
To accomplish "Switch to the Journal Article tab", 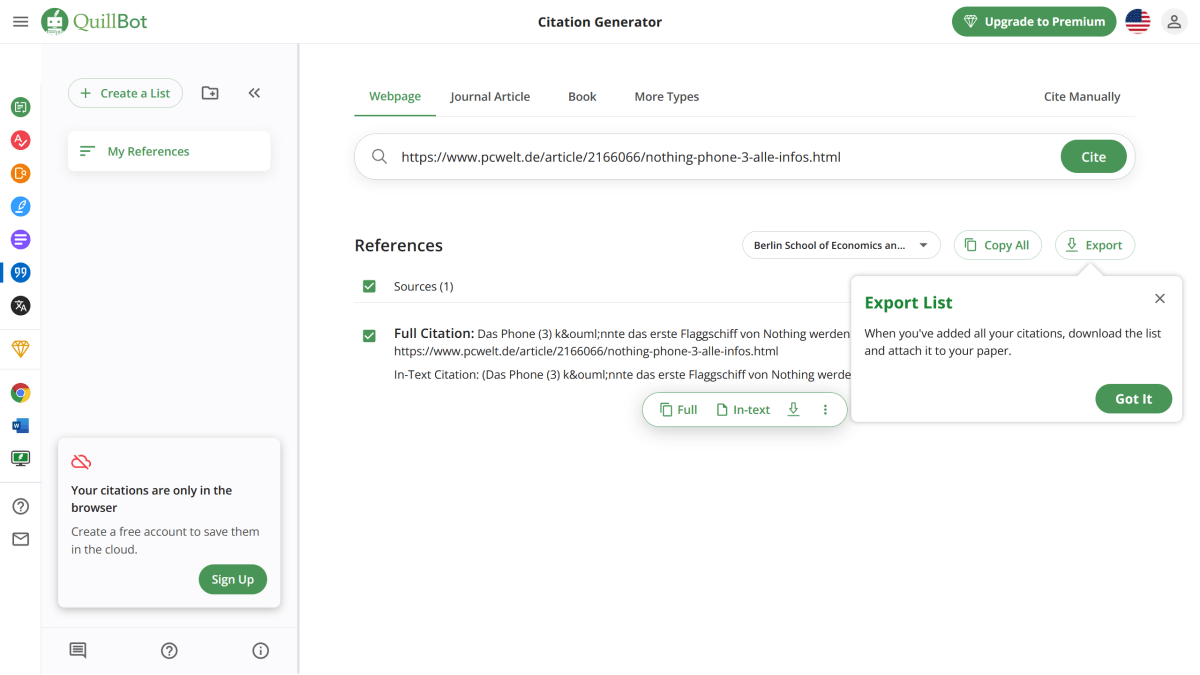I will coord(490,97).
